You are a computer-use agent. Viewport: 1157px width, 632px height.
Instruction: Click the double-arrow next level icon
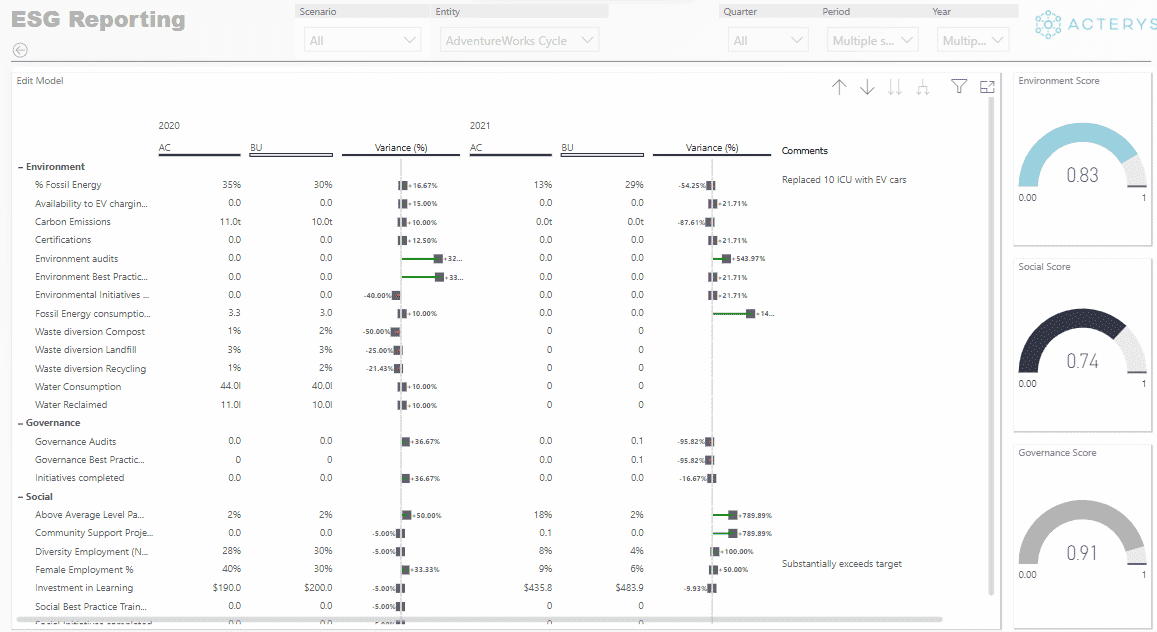pos(894,87)
